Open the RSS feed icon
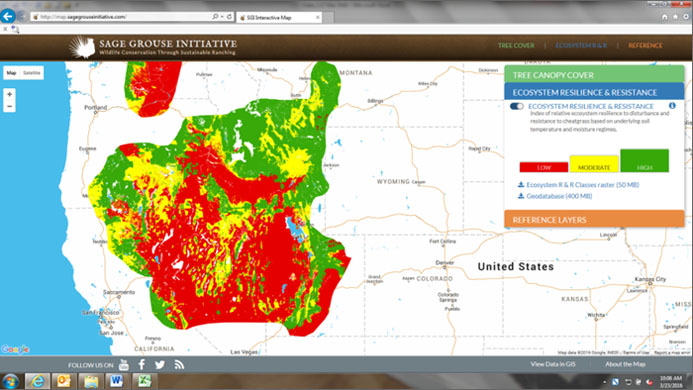This screenshot has height=390, width=693. point(179,365)
